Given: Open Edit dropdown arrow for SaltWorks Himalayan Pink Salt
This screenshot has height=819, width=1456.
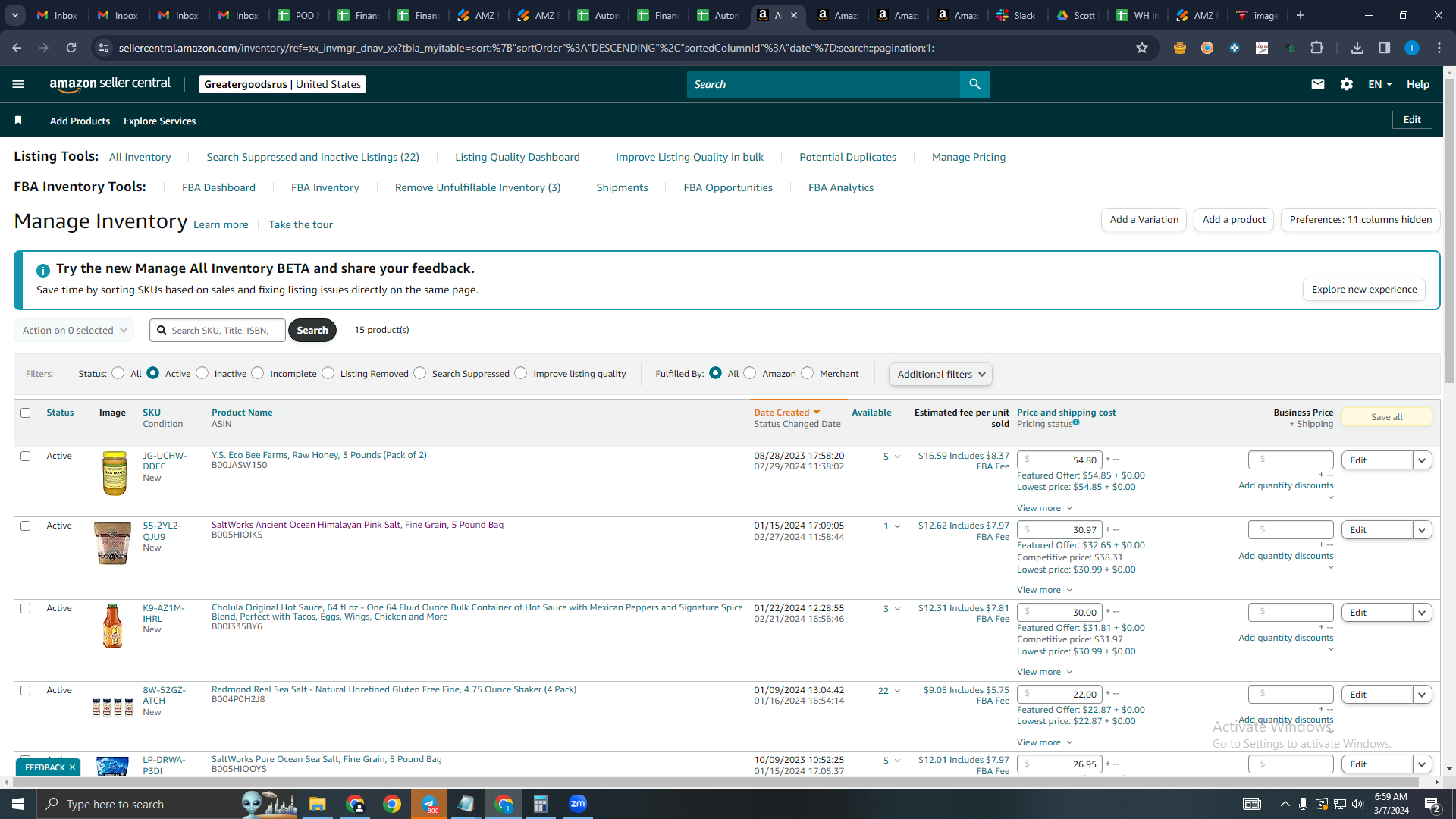Looking at the screenshot, I should tap(1423, 530).
